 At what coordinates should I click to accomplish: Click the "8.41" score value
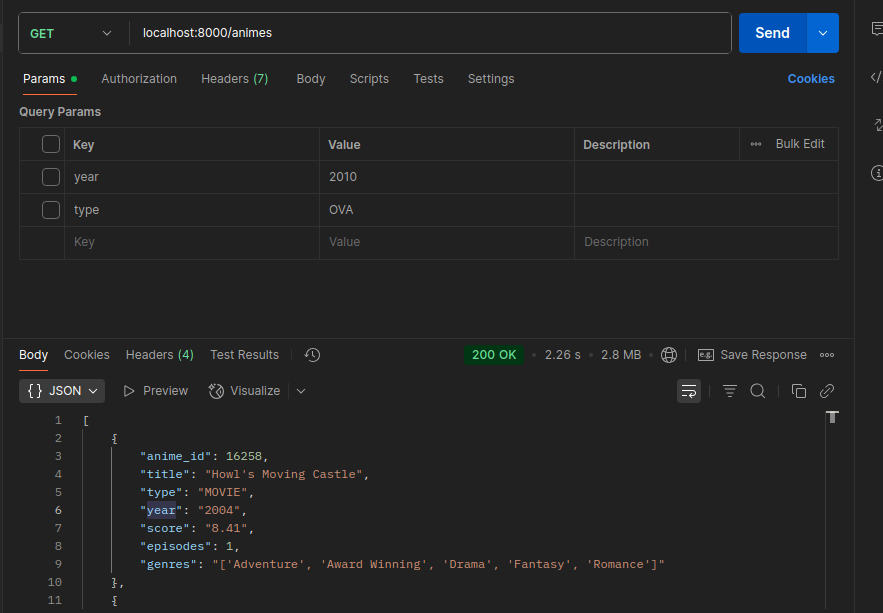click(226, 528)
